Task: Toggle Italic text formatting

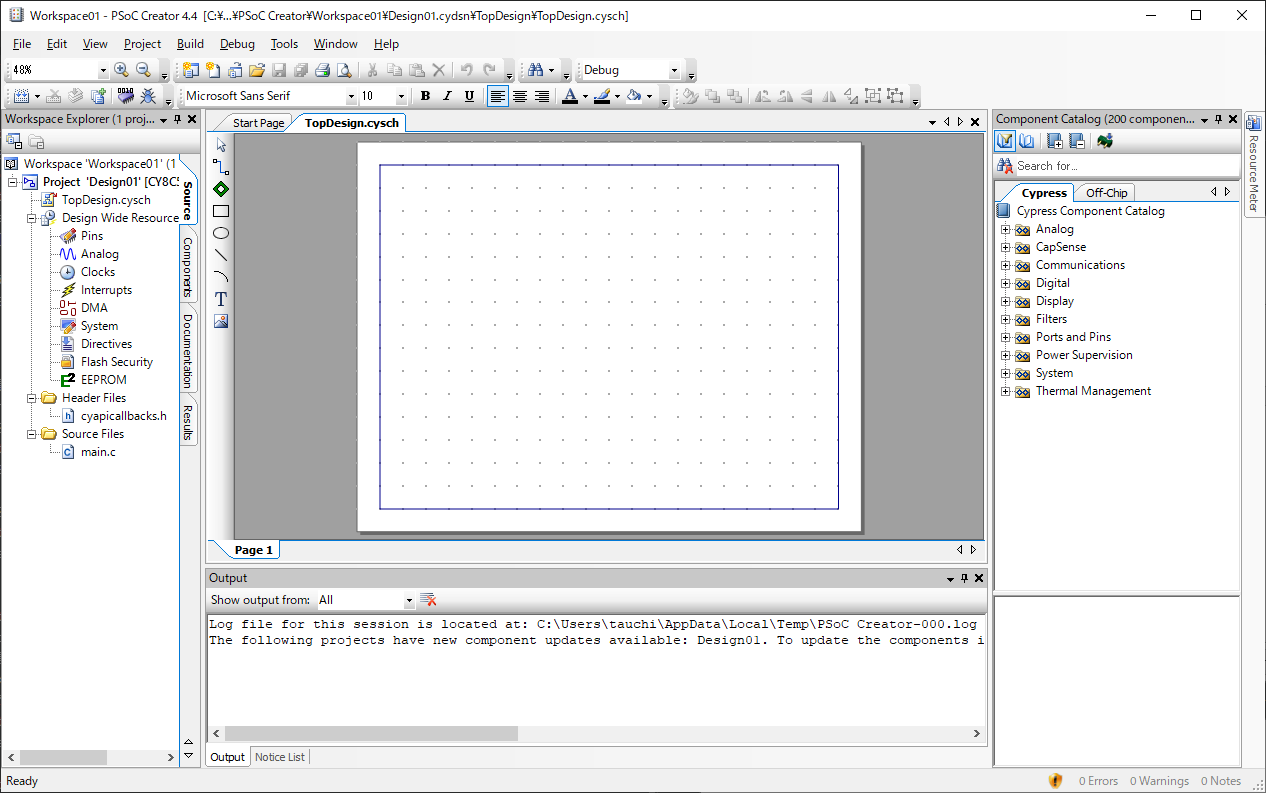Action: tap(447, 96)
